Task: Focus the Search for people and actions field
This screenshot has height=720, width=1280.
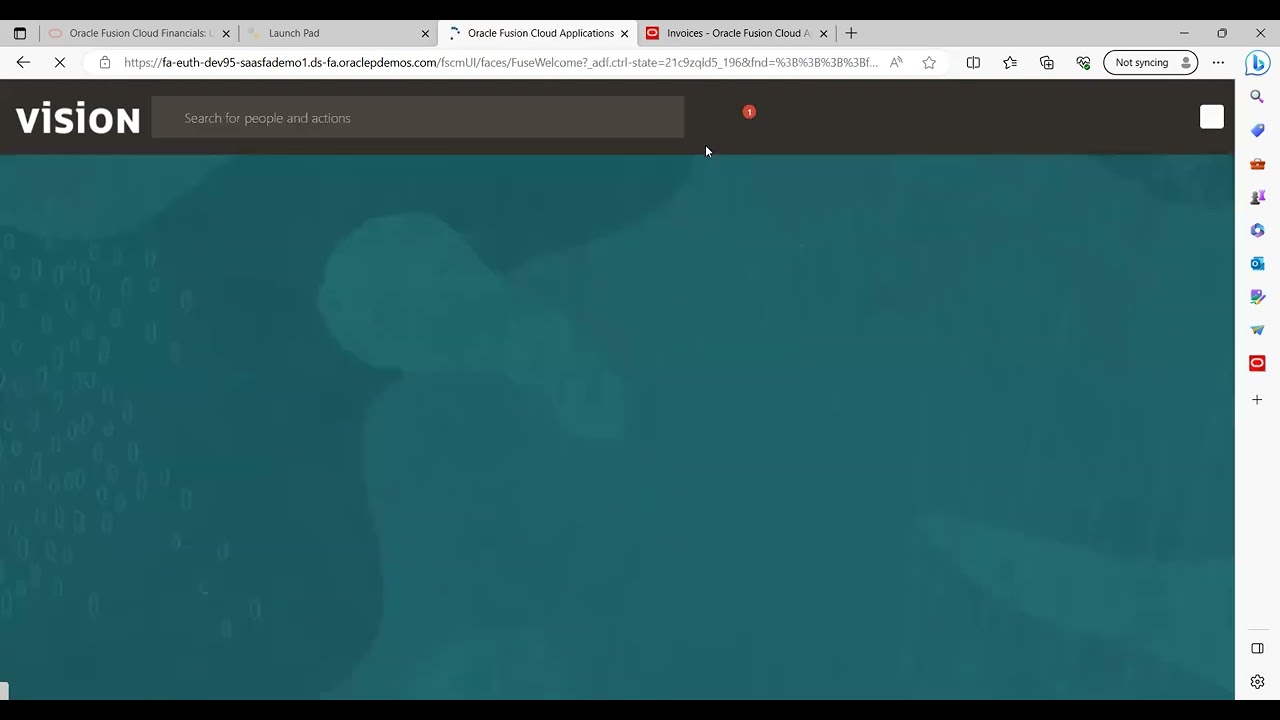Action: point(418,118)
